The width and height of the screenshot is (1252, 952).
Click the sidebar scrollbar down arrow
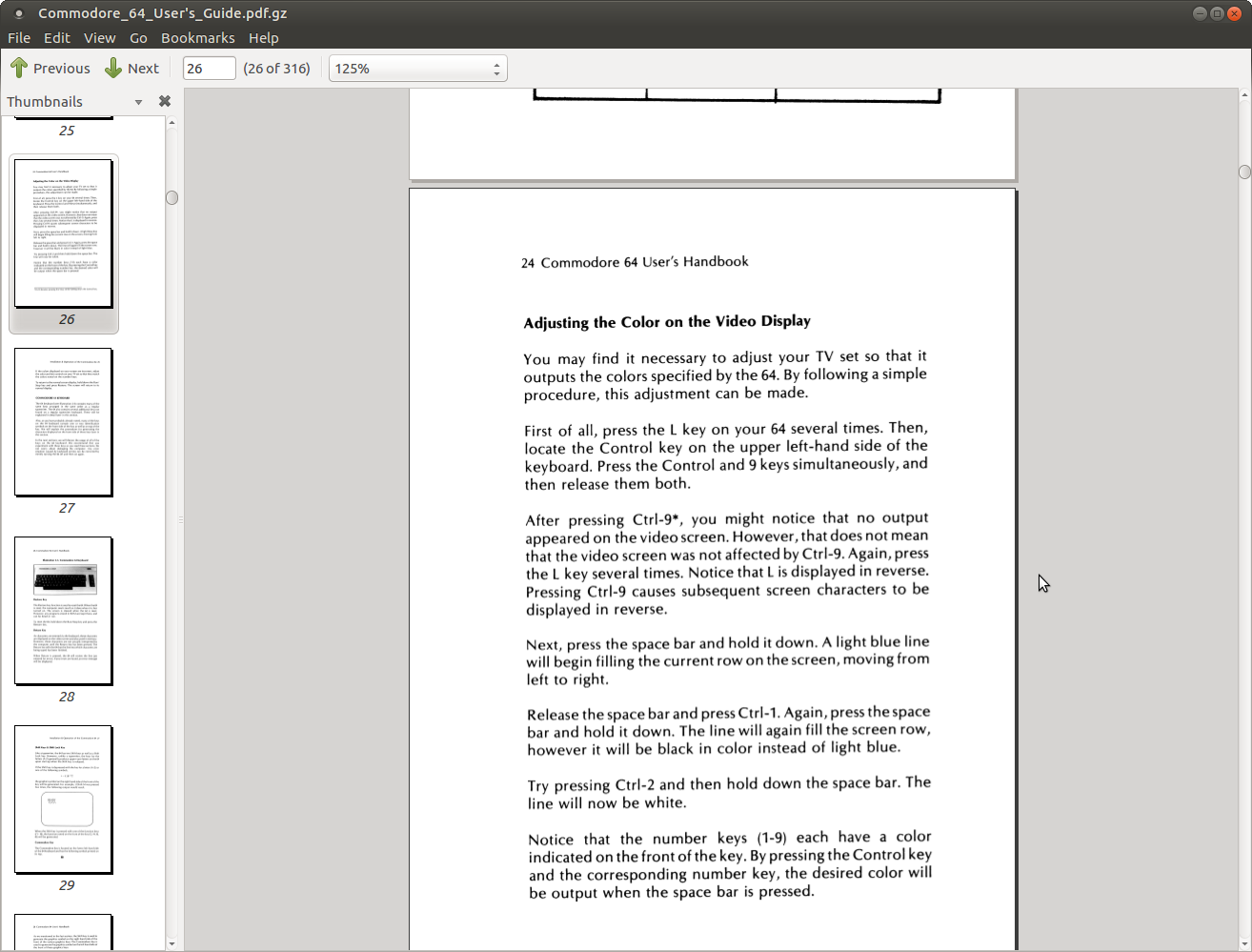(172, 943)
